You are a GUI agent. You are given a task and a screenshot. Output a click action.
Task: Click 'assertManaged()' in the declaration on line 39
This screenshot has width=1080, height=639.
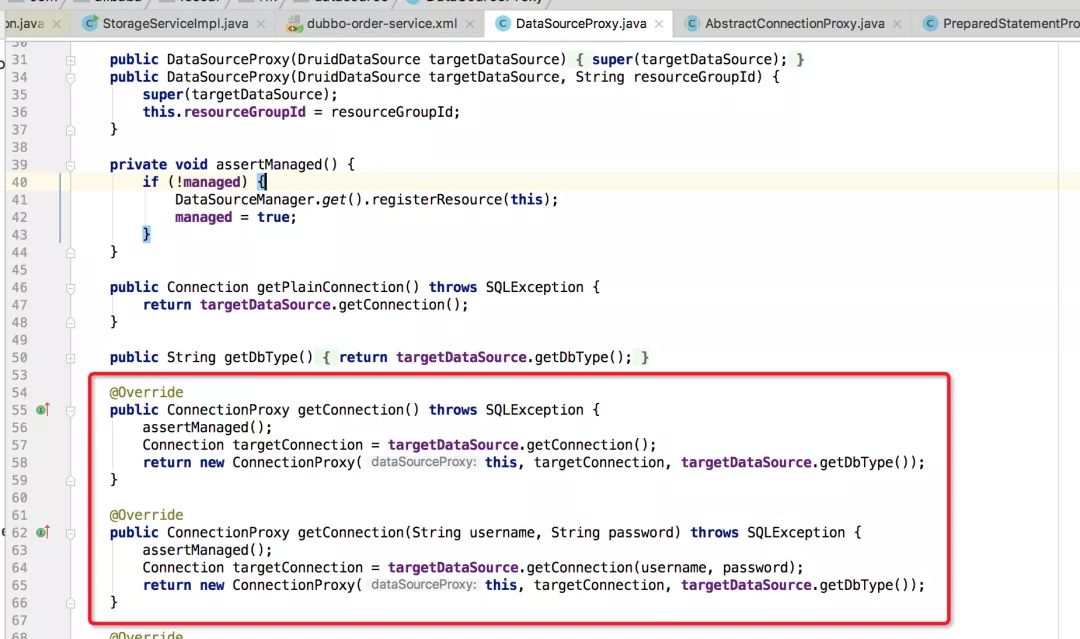pos(277,164)
